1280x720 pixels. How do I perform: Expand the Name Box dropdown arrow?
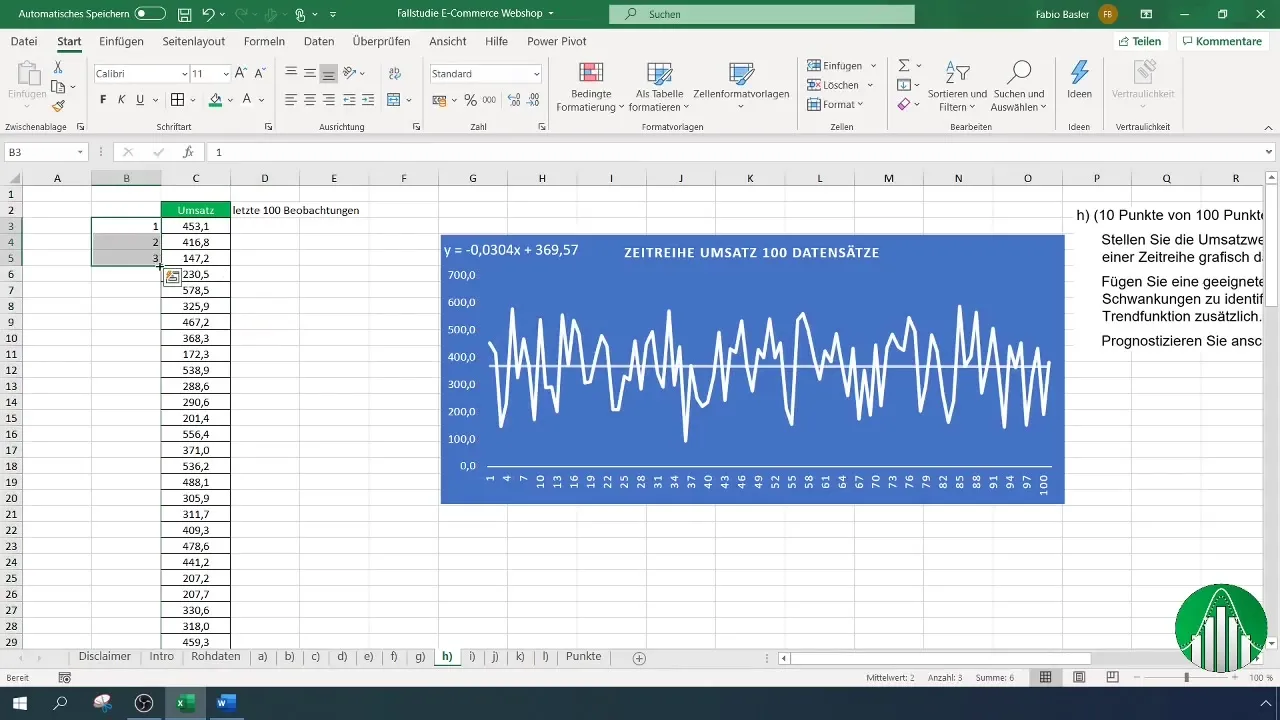(81, 152)
